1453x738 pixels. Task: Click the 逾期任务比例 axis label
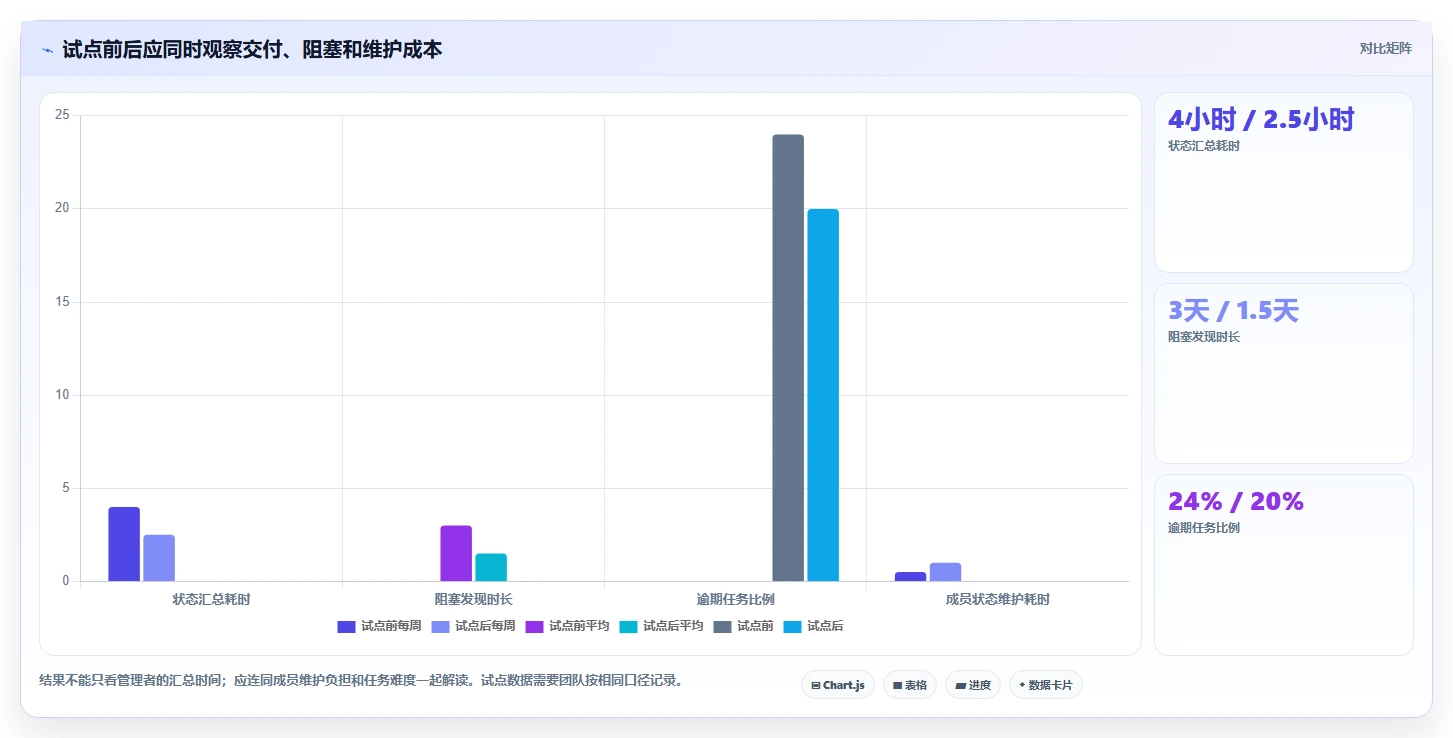pyautogui.click(x=735, y=600)
